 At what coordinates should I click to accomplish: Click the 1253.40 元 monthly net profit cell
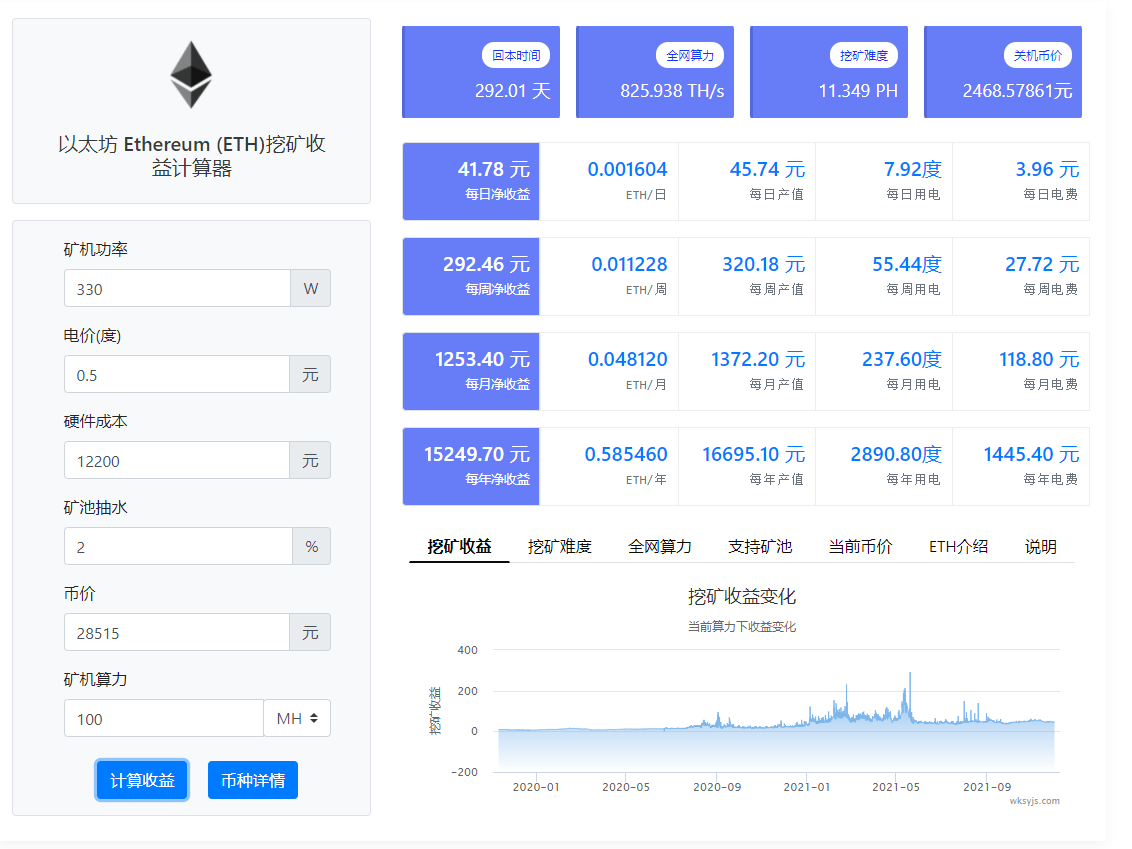click(x=471, y=371)
